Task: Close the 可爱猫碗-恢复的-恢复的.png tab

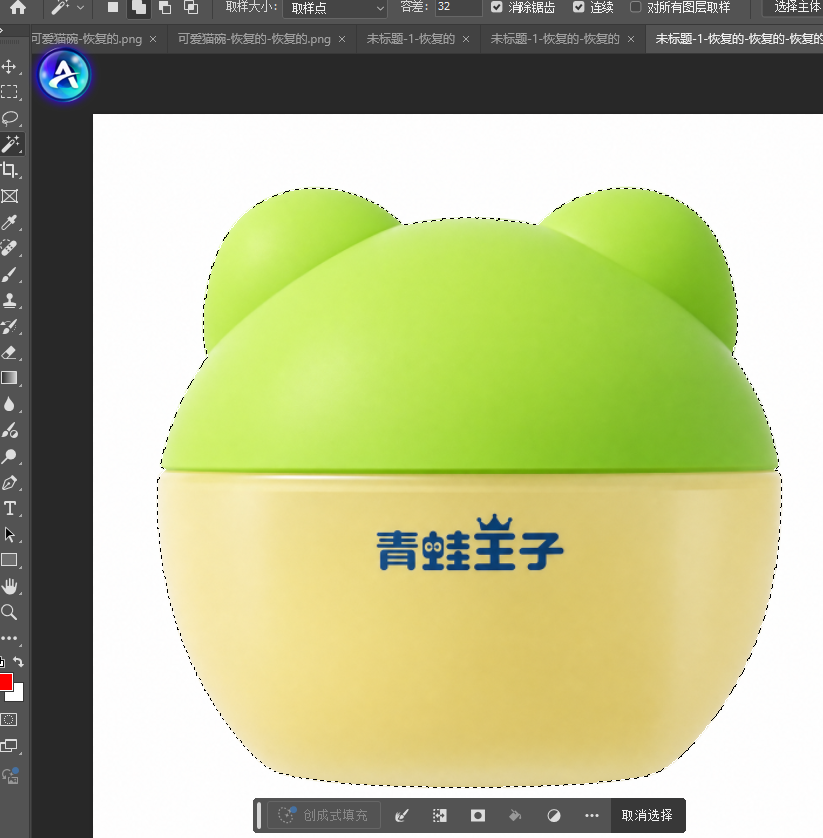Action: 342,39
